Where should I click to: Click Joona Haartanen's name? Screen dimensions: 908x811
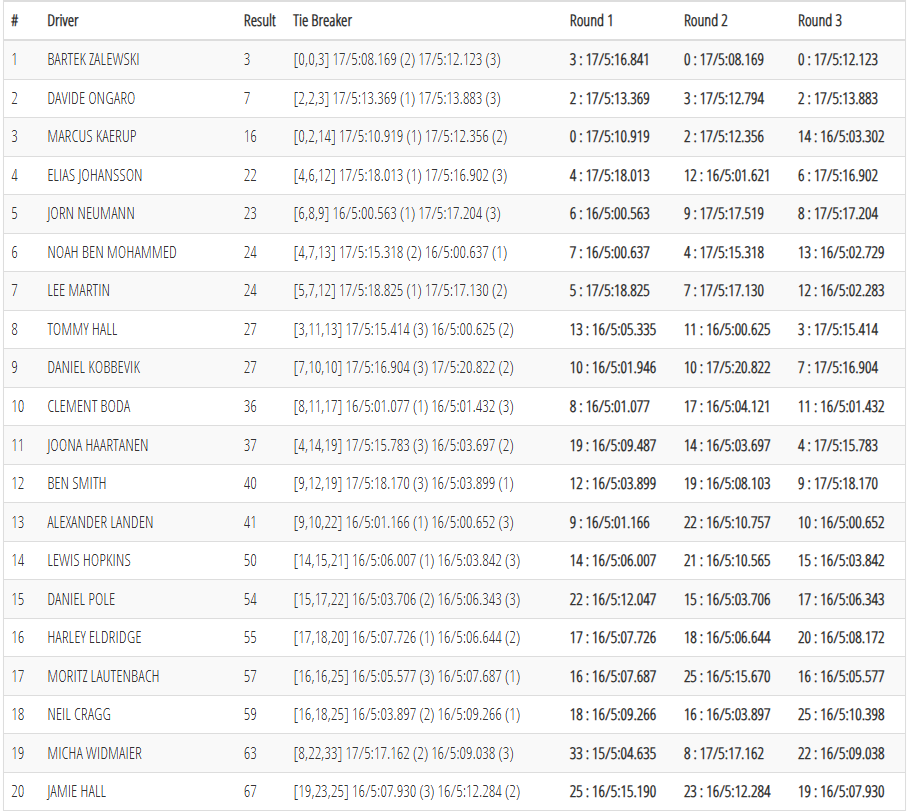click(x=96, y=445)
